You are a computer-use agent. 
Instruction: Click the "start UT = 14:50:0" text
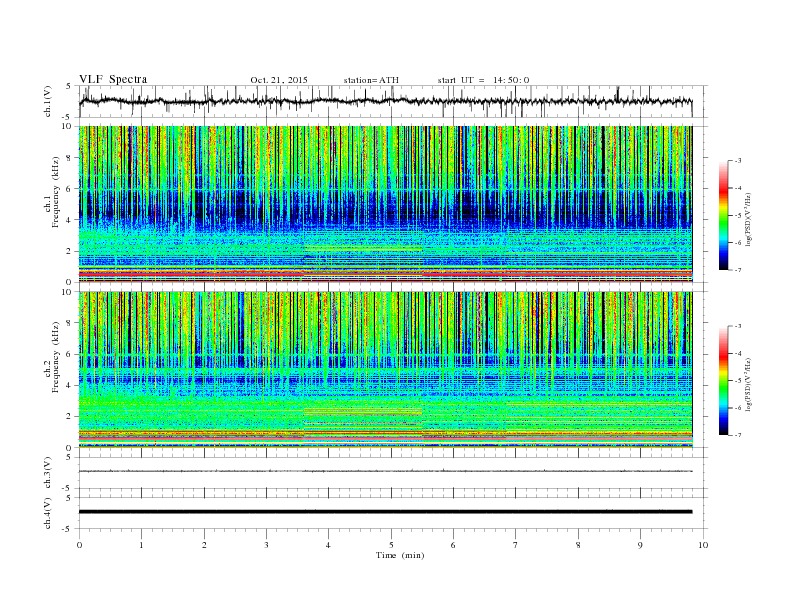(483, 80)
